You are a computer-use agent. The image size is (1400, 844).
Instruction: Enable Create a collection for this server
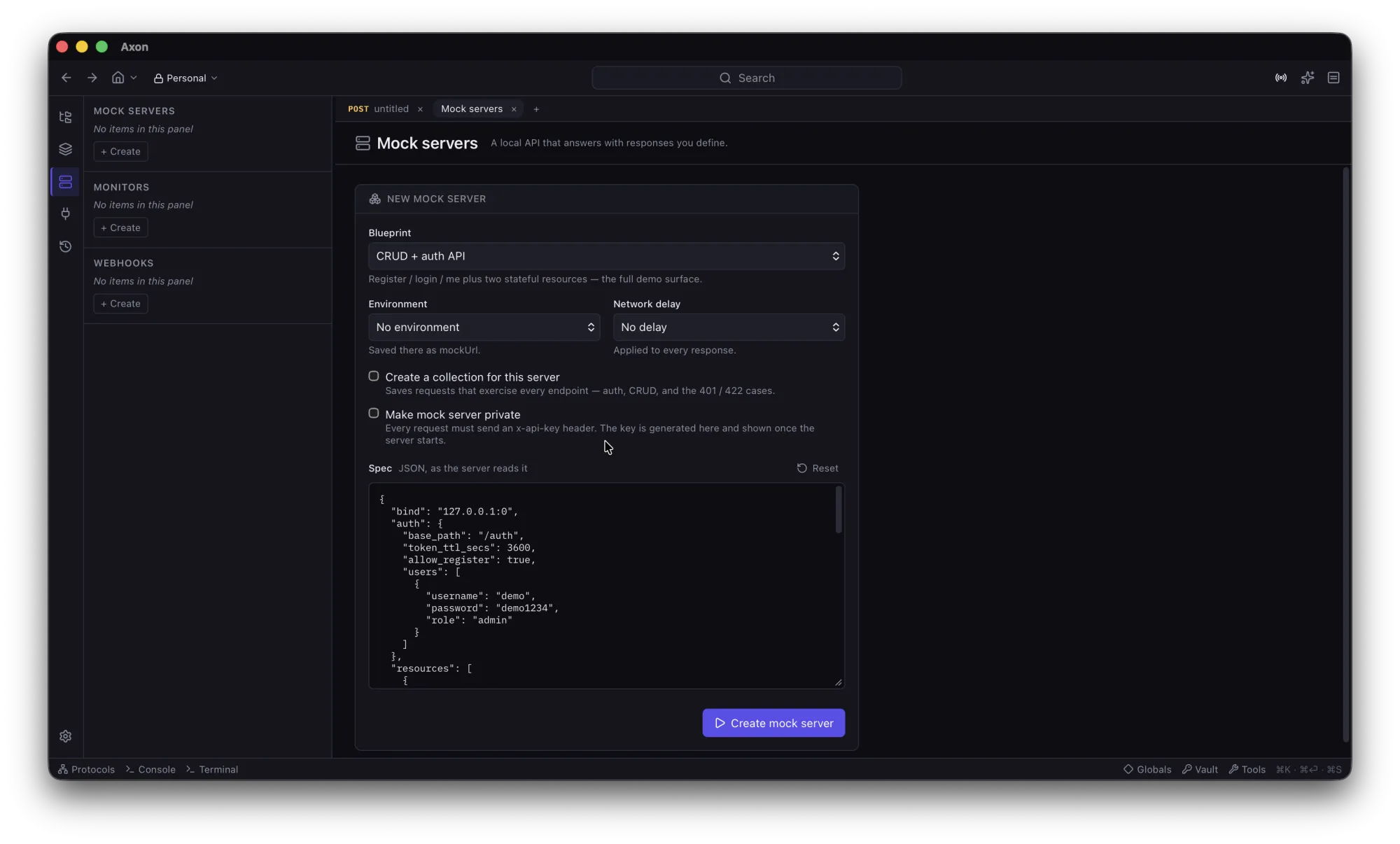click(374, 377)
